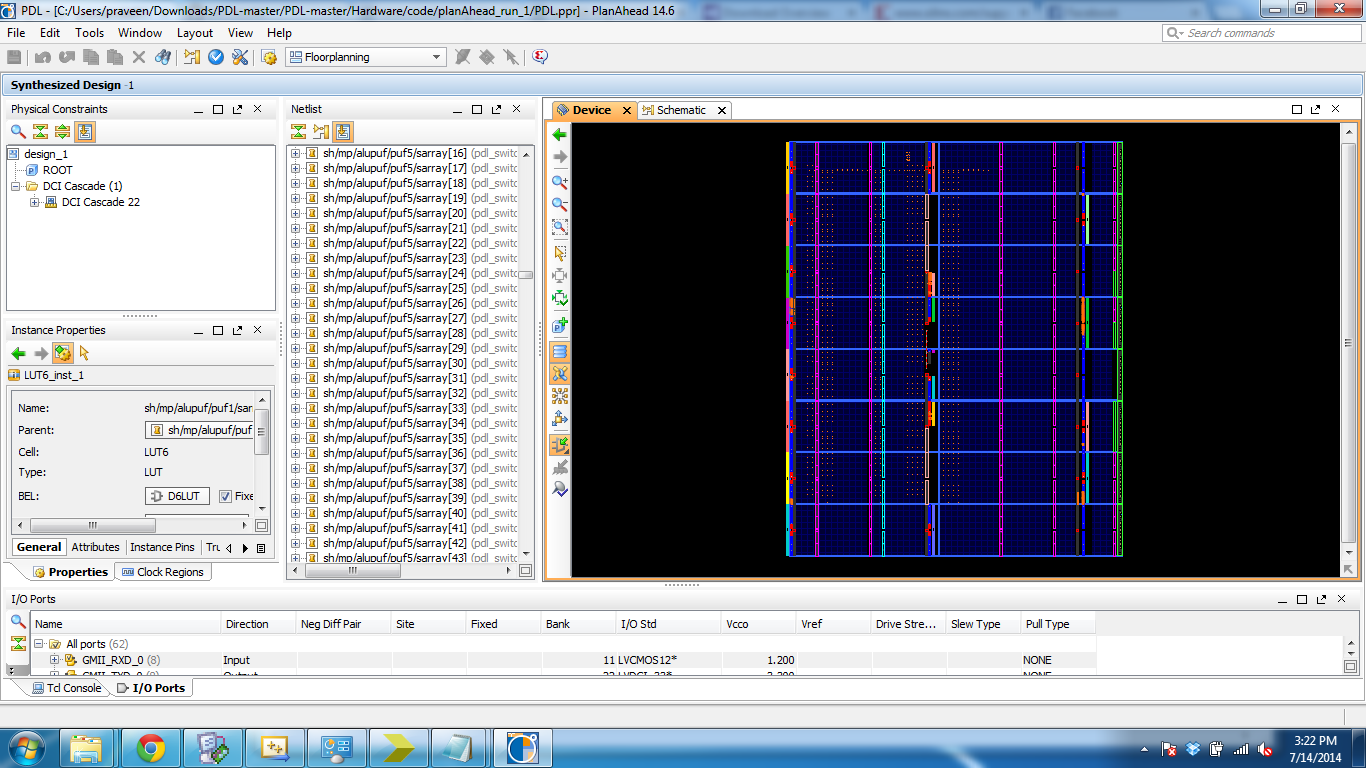This screenshot has width=1366, height=768.
Task: Click the move-instance arrows icon in Device toolbar
Action: pyautogui.click(x=560, y=419)
